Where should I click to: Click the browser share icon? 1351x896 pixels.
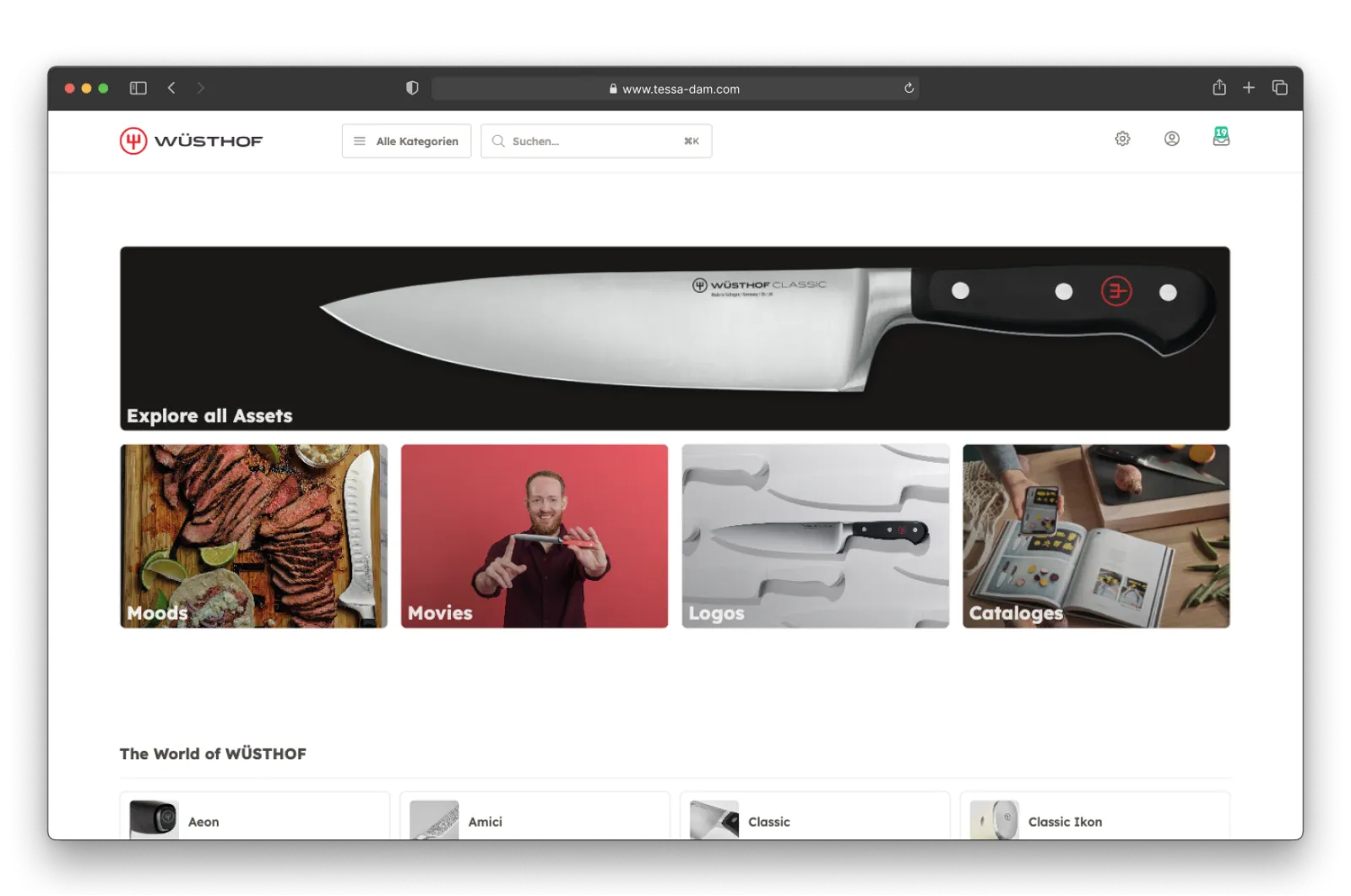pyautogui.click(x=1218, y=88)
